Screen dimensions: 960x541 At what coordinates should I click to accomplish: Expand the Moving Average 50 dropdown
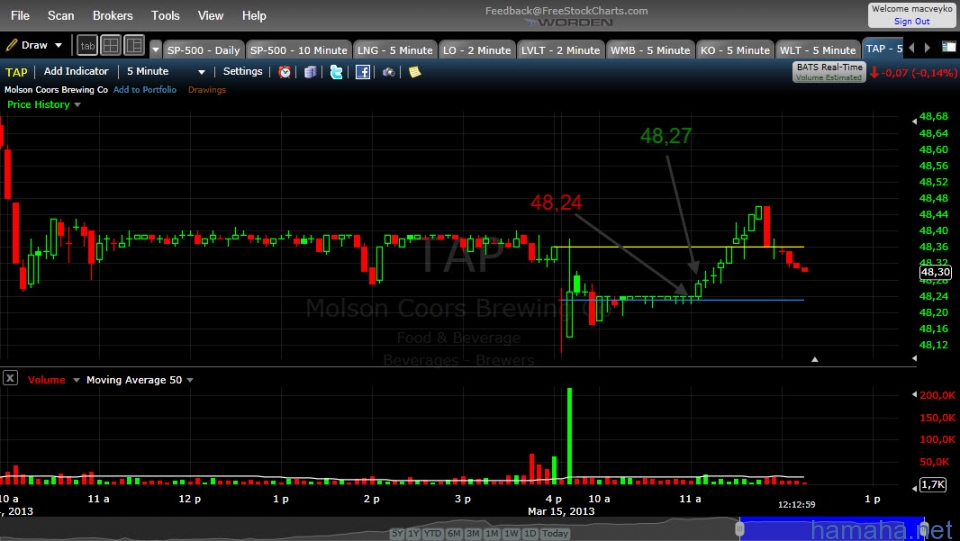(x=190, y=380)
